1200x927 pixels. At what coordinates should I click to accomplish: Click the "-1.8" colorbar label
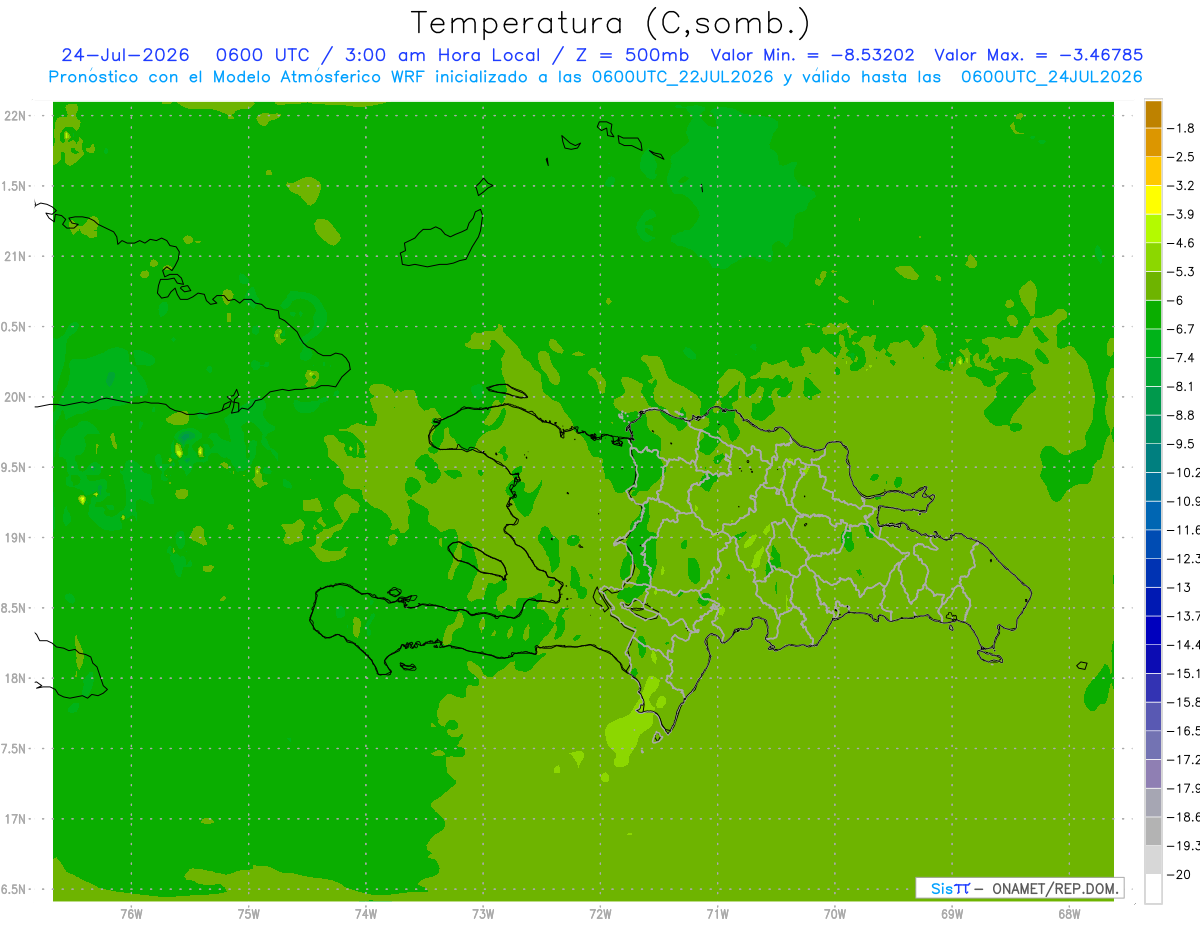[1183, 128]
